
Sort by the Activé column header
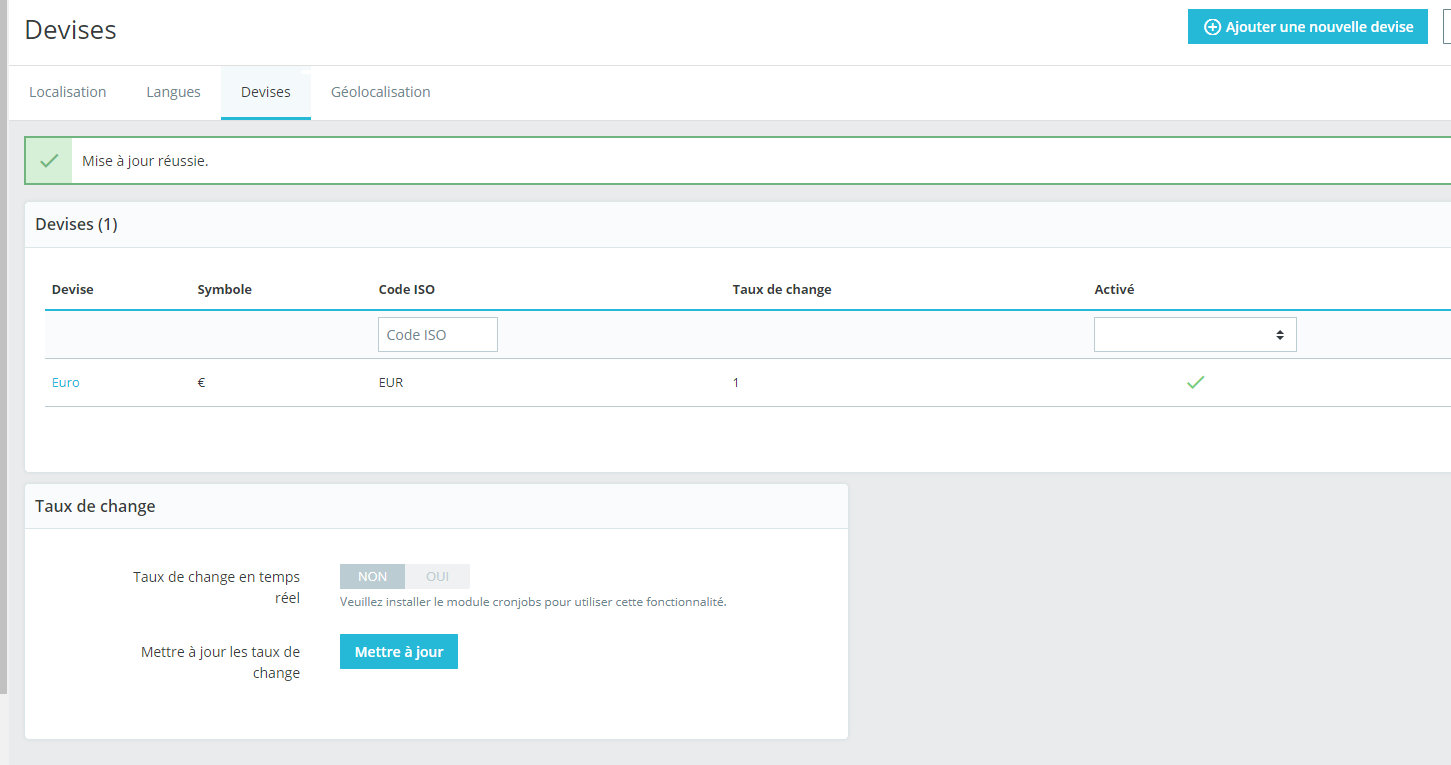1115,289
